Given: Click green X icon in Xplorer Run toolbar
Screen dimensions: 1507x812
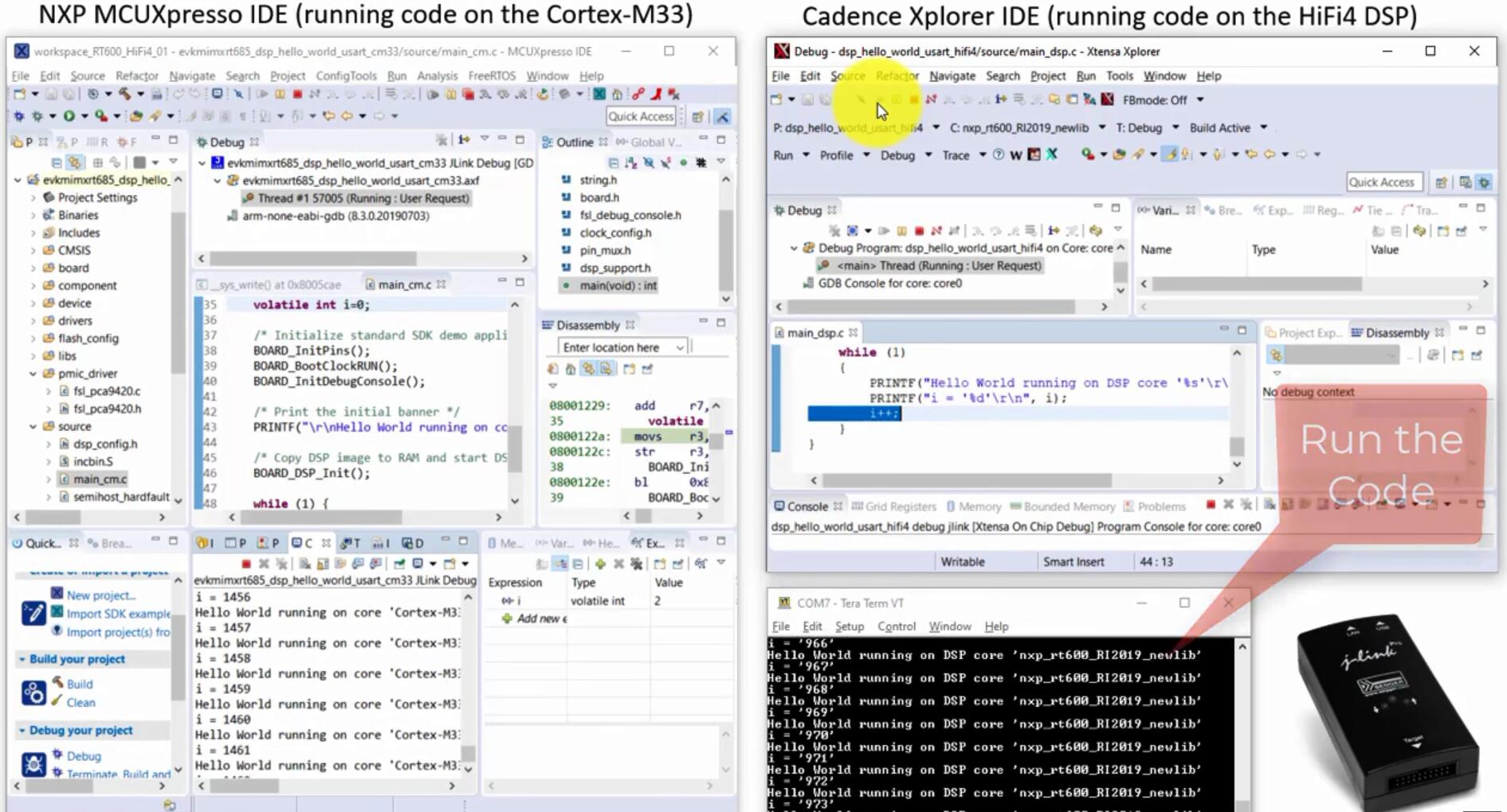Looking at the screenshot, I should (1052, 155).
